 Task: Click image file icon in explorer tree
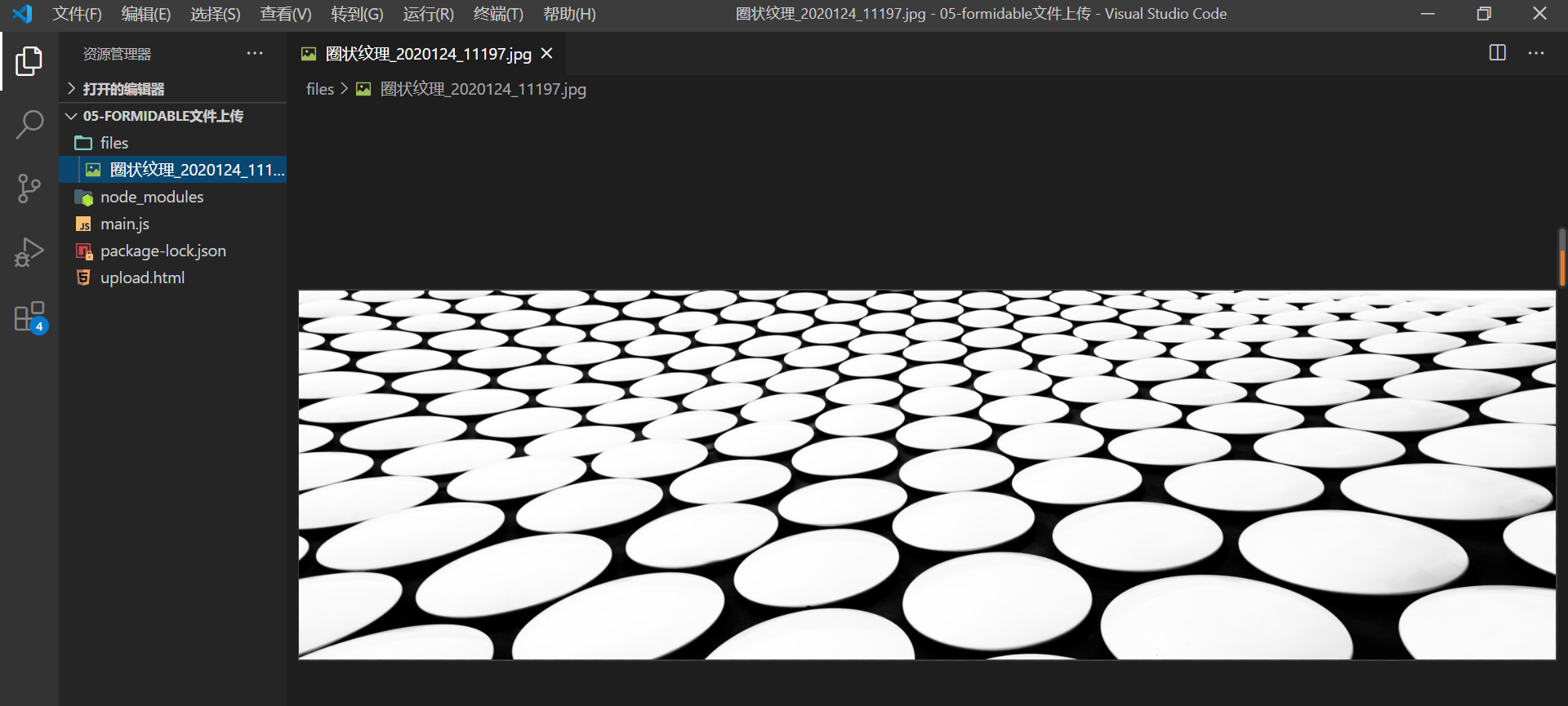point(93,170)
